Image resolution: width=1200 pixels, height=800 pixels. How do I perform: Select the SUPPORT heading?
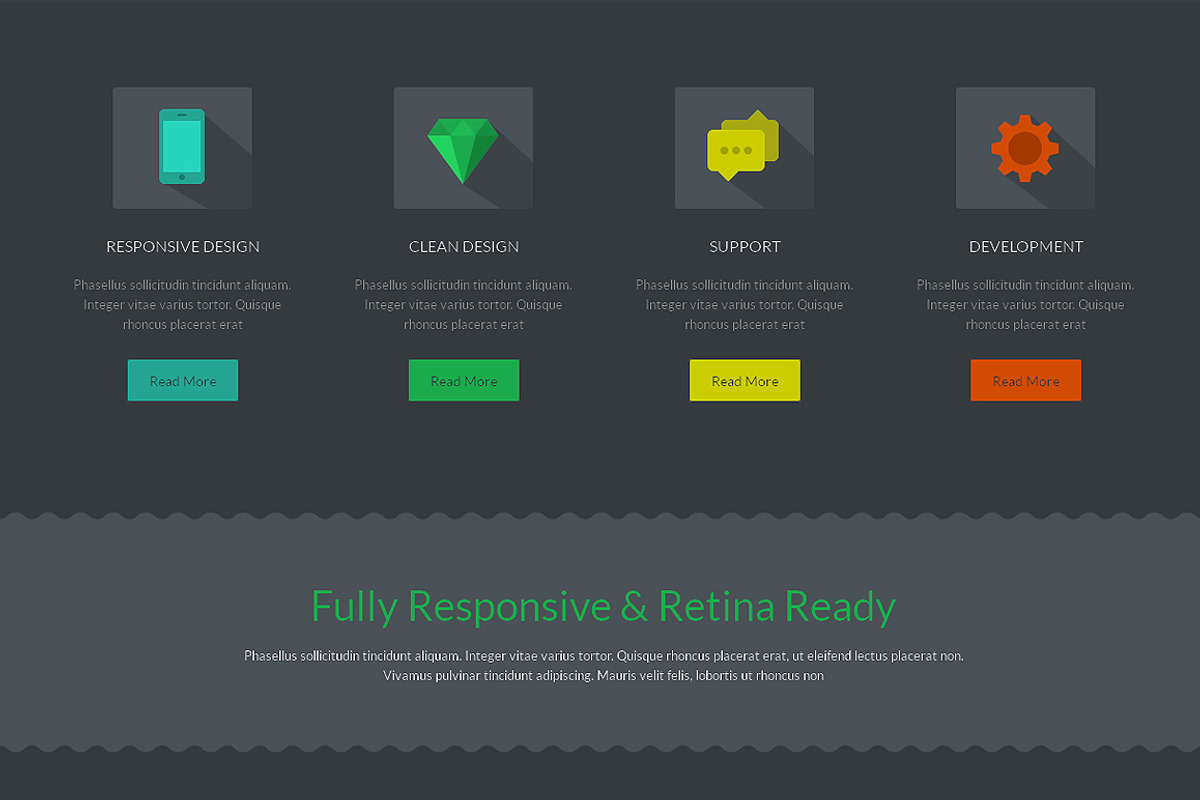pyautogui.click(x=745, y=247)
